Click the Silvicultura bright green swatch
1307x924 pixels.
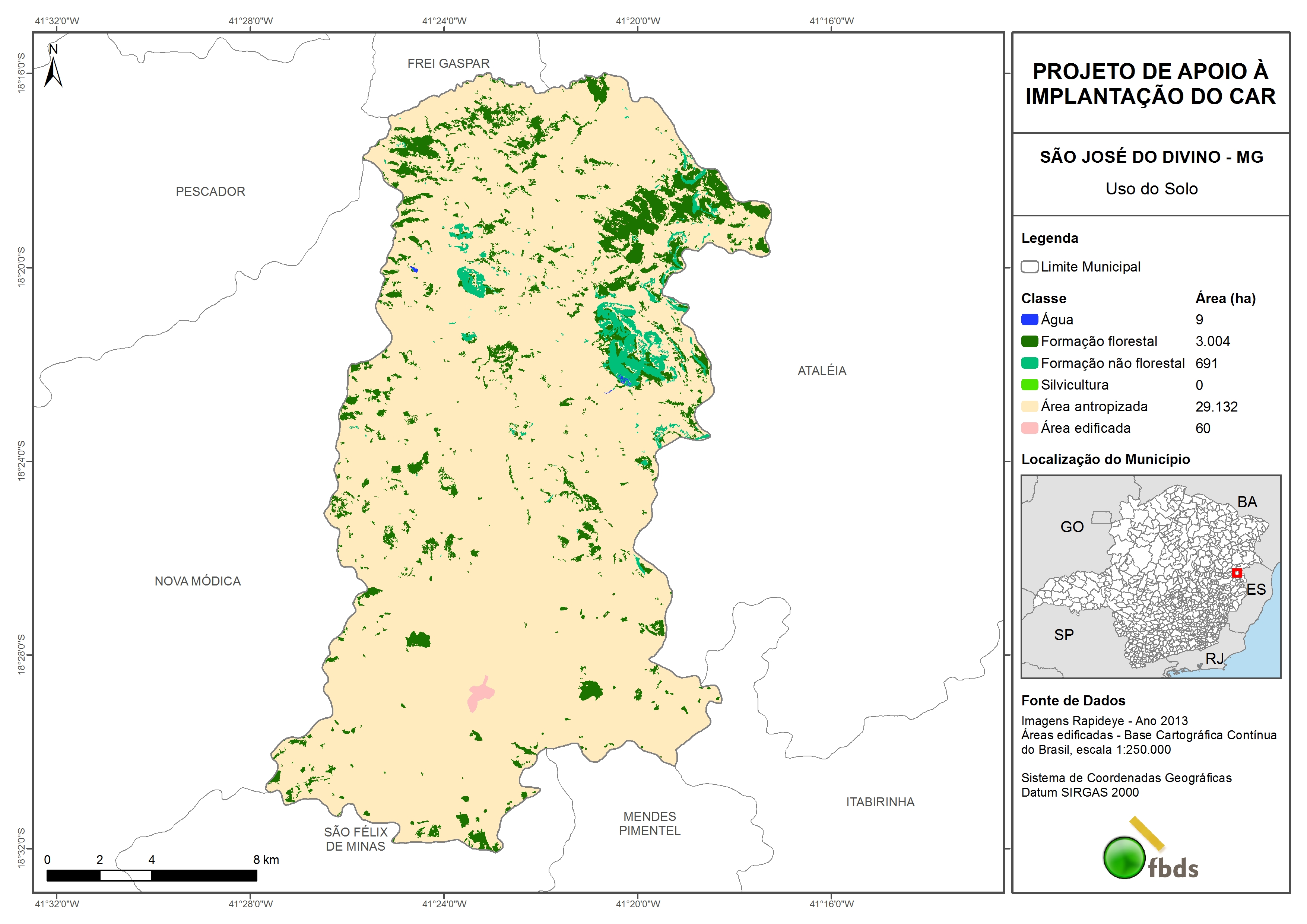coord(1029,385)
